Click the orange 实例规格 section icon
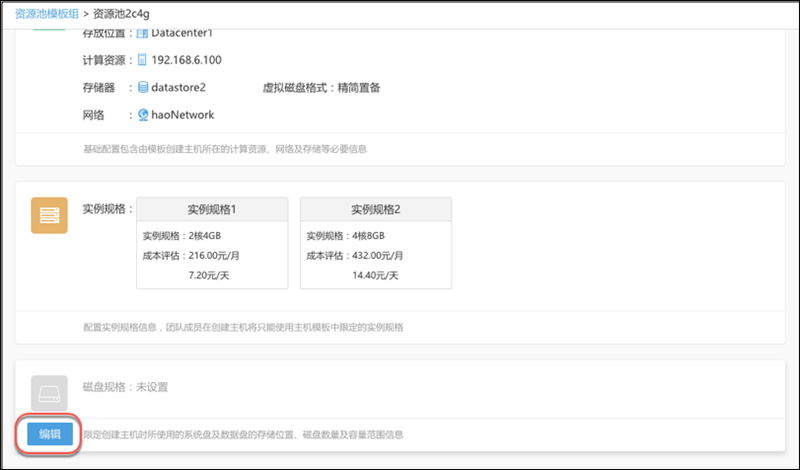The height and width of the screenshot is (470, 800). (x=49, y=215)
